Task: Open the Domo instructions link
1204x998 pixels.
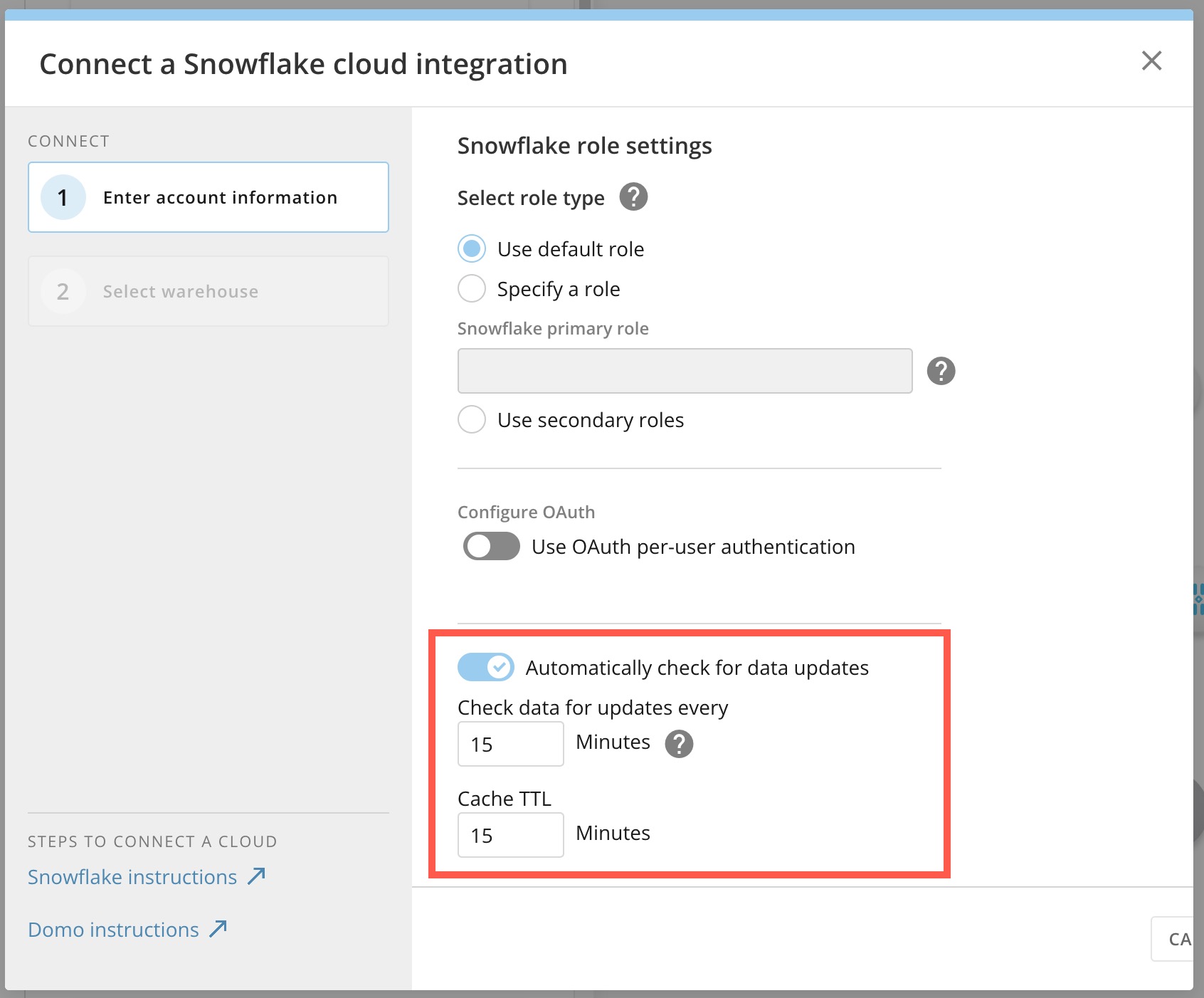Action: [x=114, y=930]
